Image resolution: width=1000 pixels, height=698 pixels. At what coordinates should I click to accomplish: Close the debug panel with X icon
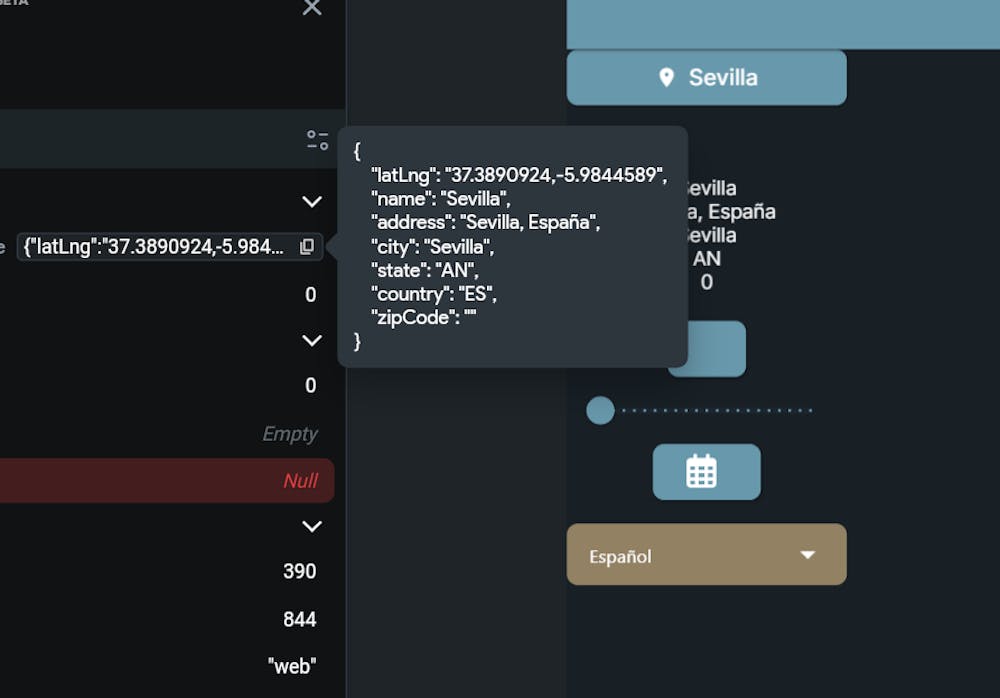click(312, 7)
